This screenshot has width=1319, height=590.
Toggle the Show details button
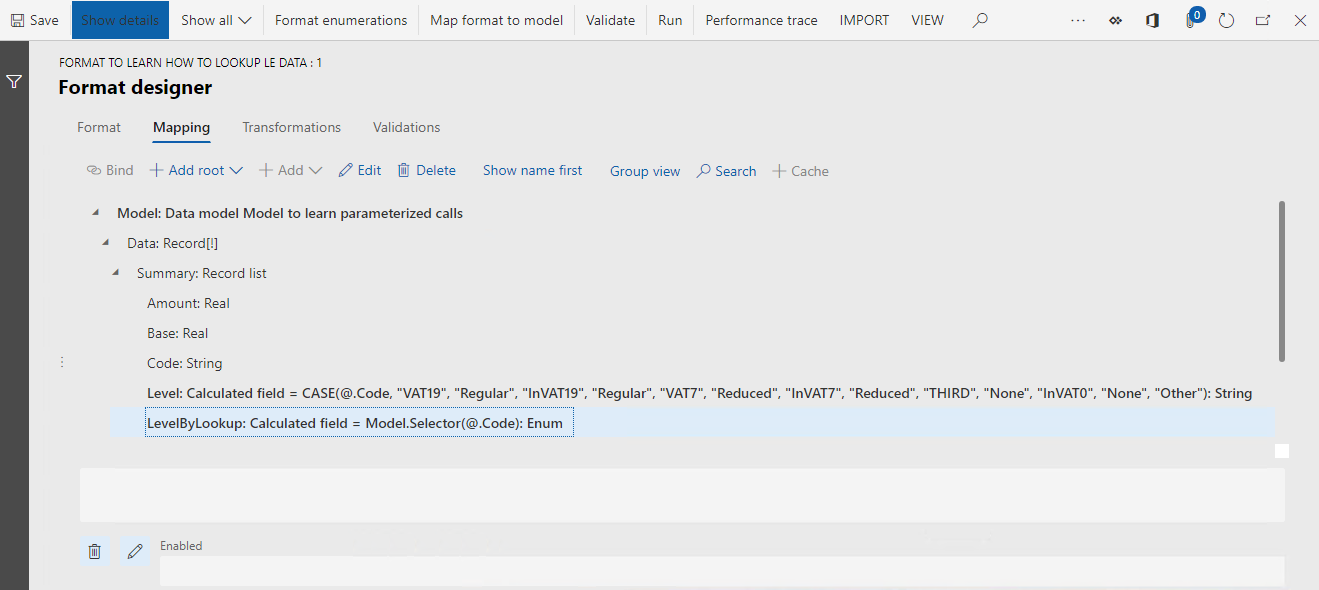pyautogui.click(x=120, y=20)
